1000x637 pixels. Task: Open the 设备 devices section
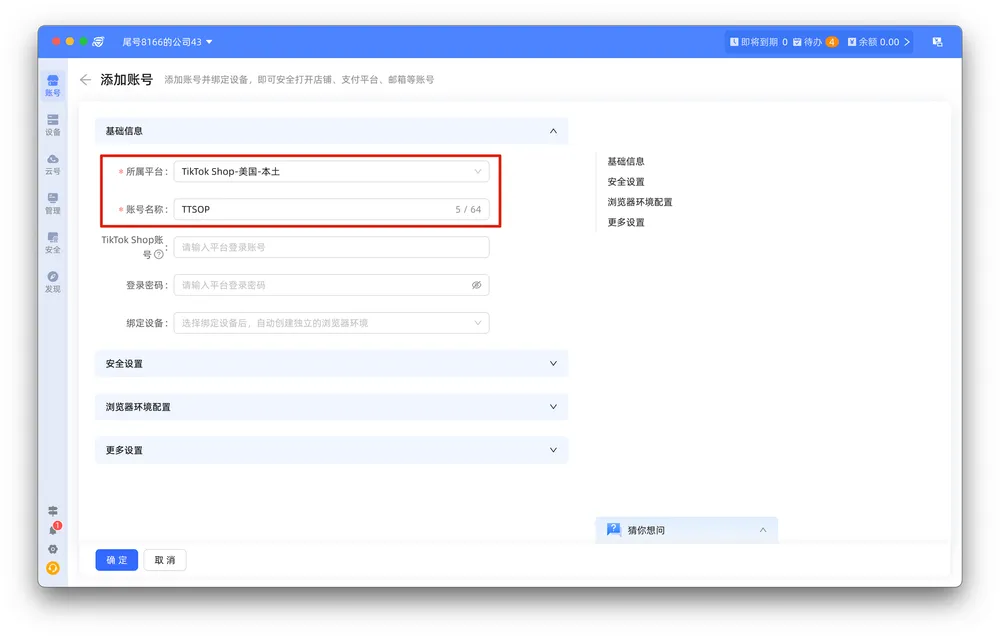pos(53,125)
